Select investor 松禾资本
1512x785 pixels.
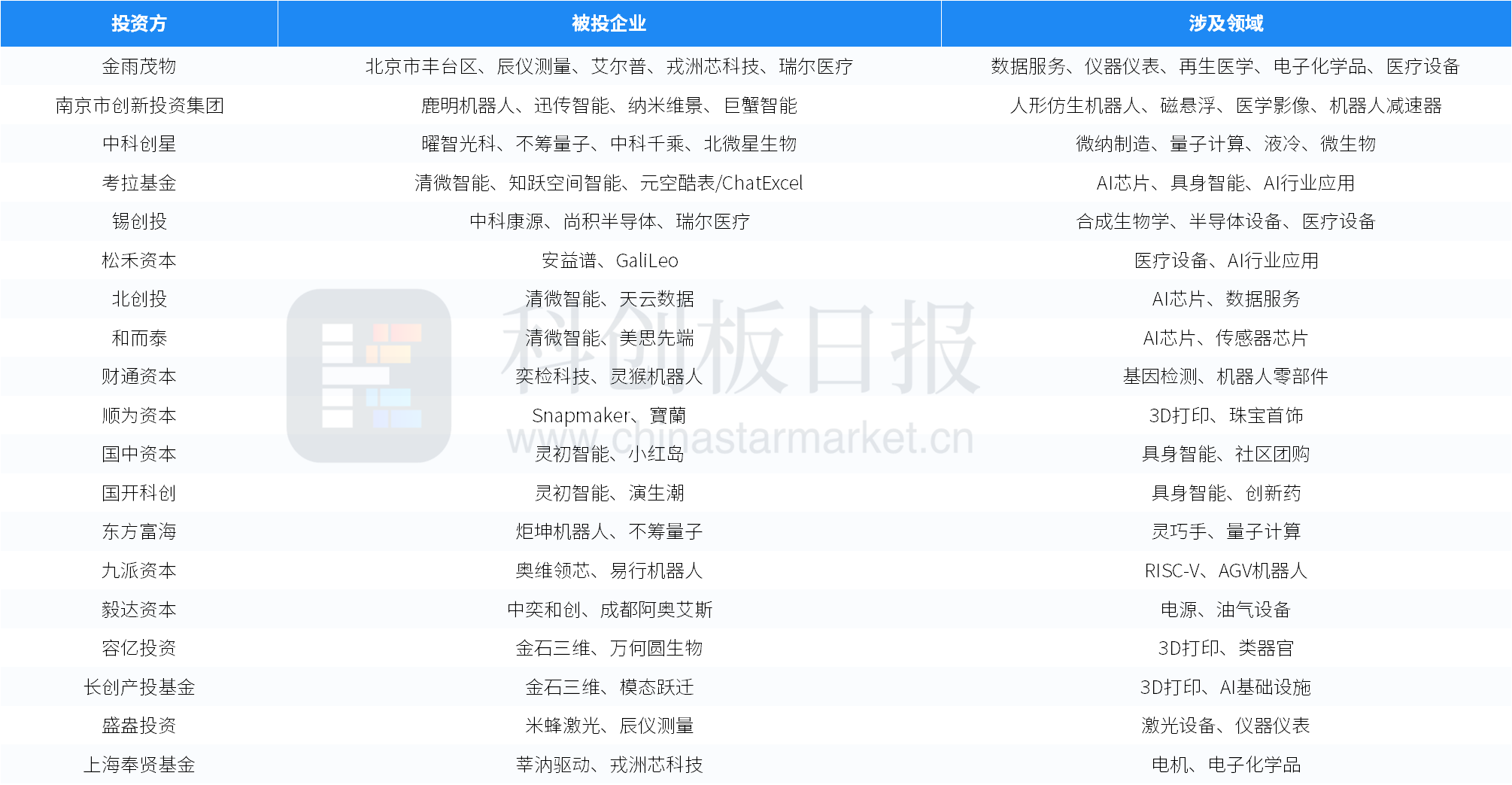(x=139, y=260)
